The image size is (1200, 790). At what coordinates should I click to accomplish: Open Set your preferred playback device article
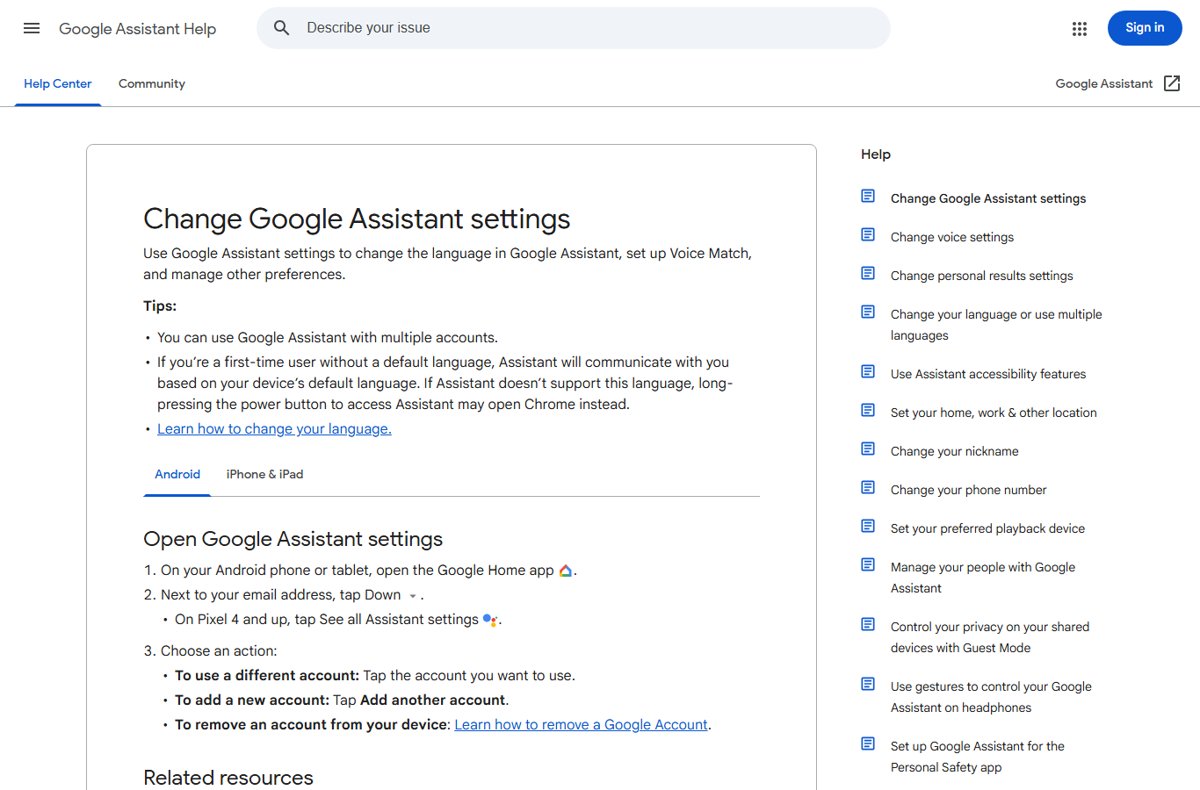(988, 529)
